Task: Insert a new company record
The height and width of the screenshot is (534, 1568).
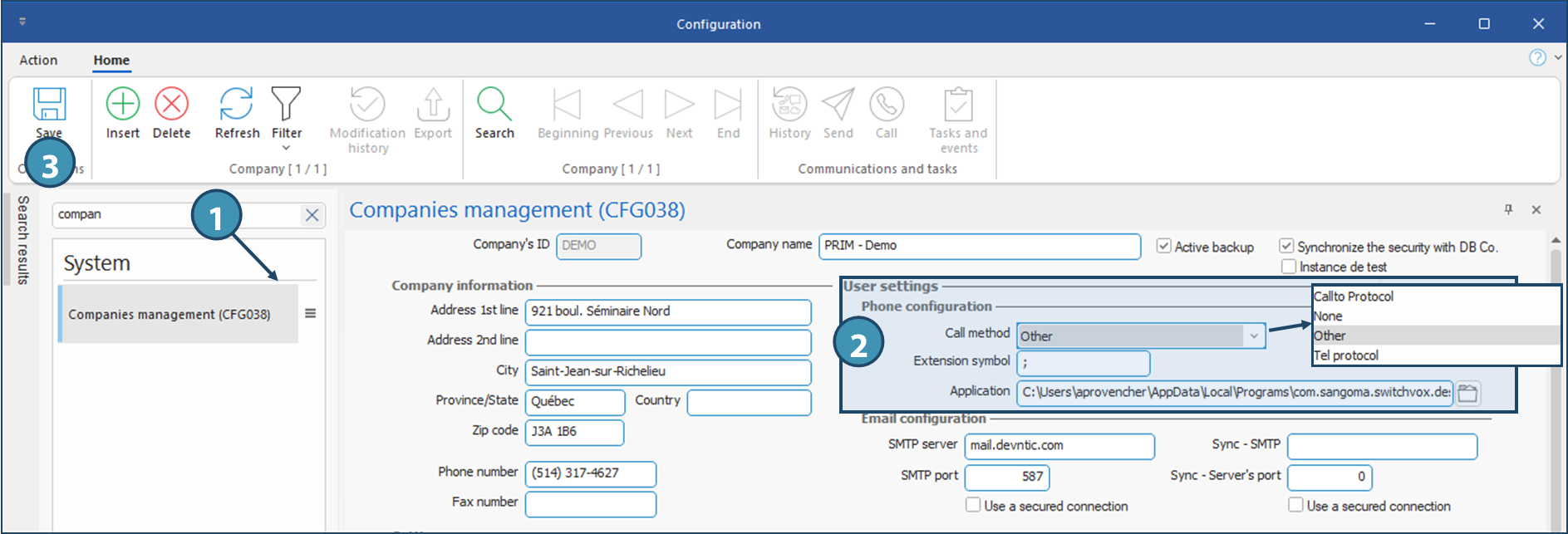Action: coord(123,105)
